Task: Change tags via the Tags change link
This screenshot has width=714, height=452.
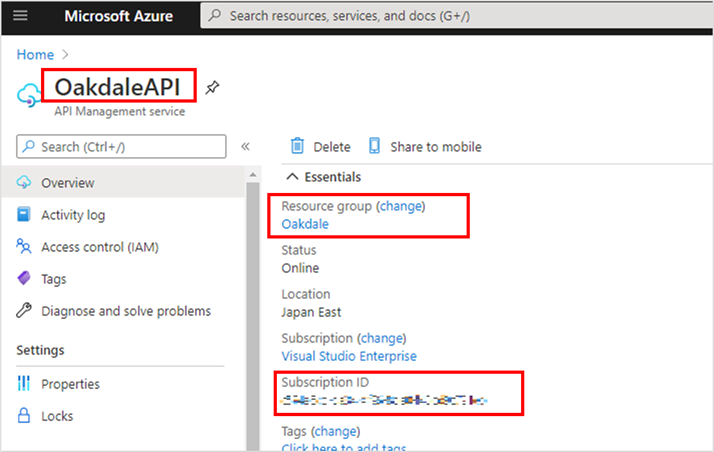Action: click(x=336, y=431)
